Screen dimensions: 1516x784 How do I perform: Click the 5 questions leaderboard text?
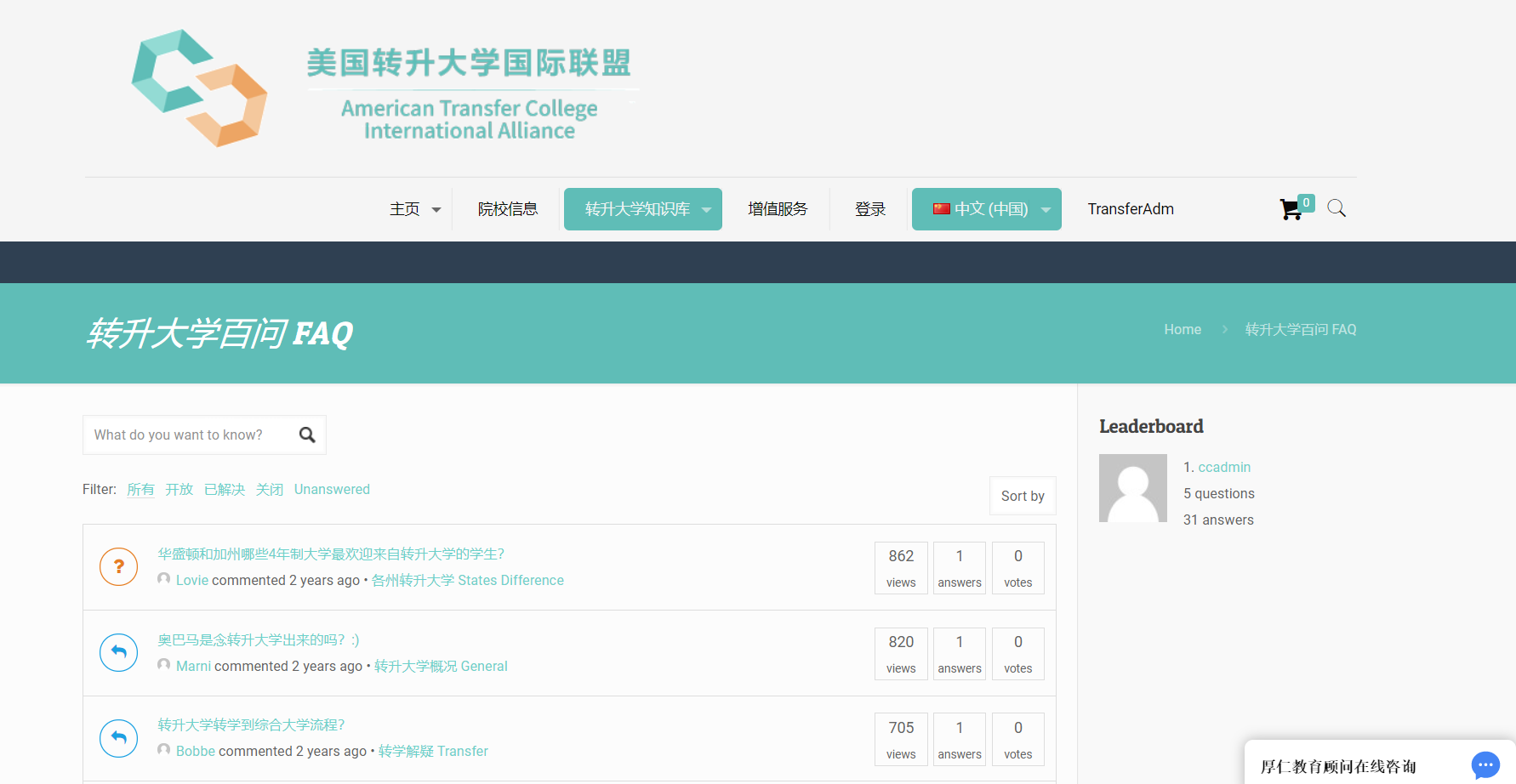[1219, 493]
